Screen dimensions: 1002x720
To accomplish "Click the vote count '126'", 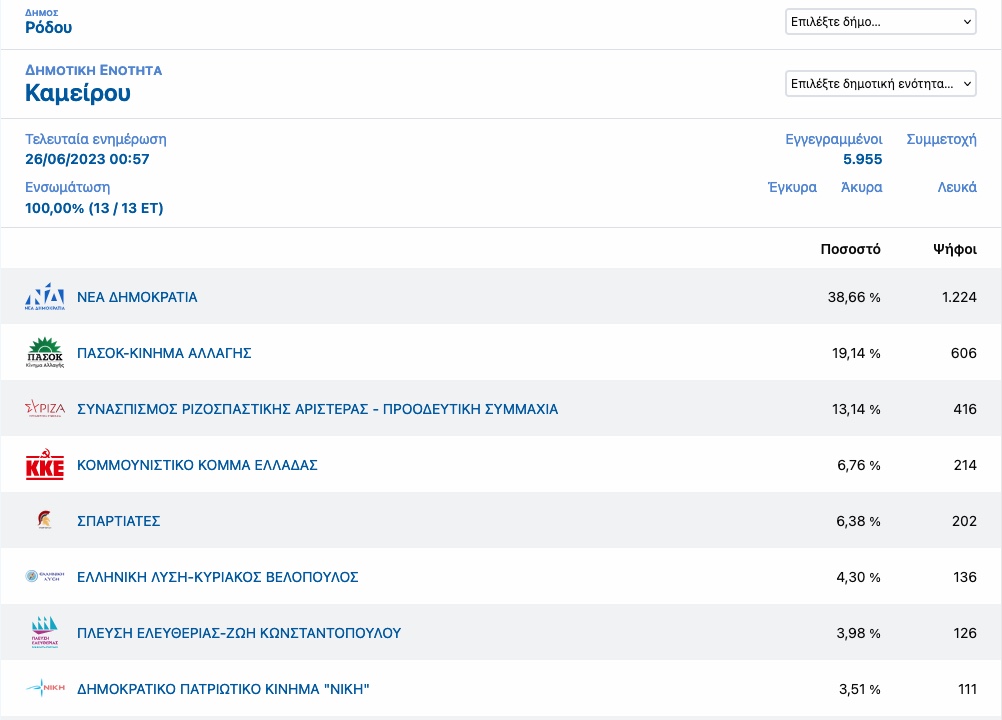I will (x=965, y=633).
